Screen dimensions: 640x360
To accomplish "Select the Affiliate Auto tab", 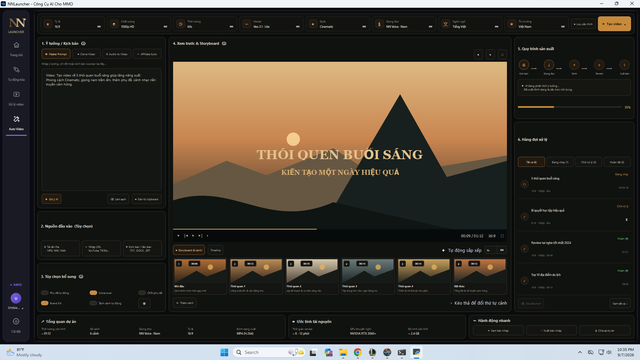I will (x=147, y=54).
